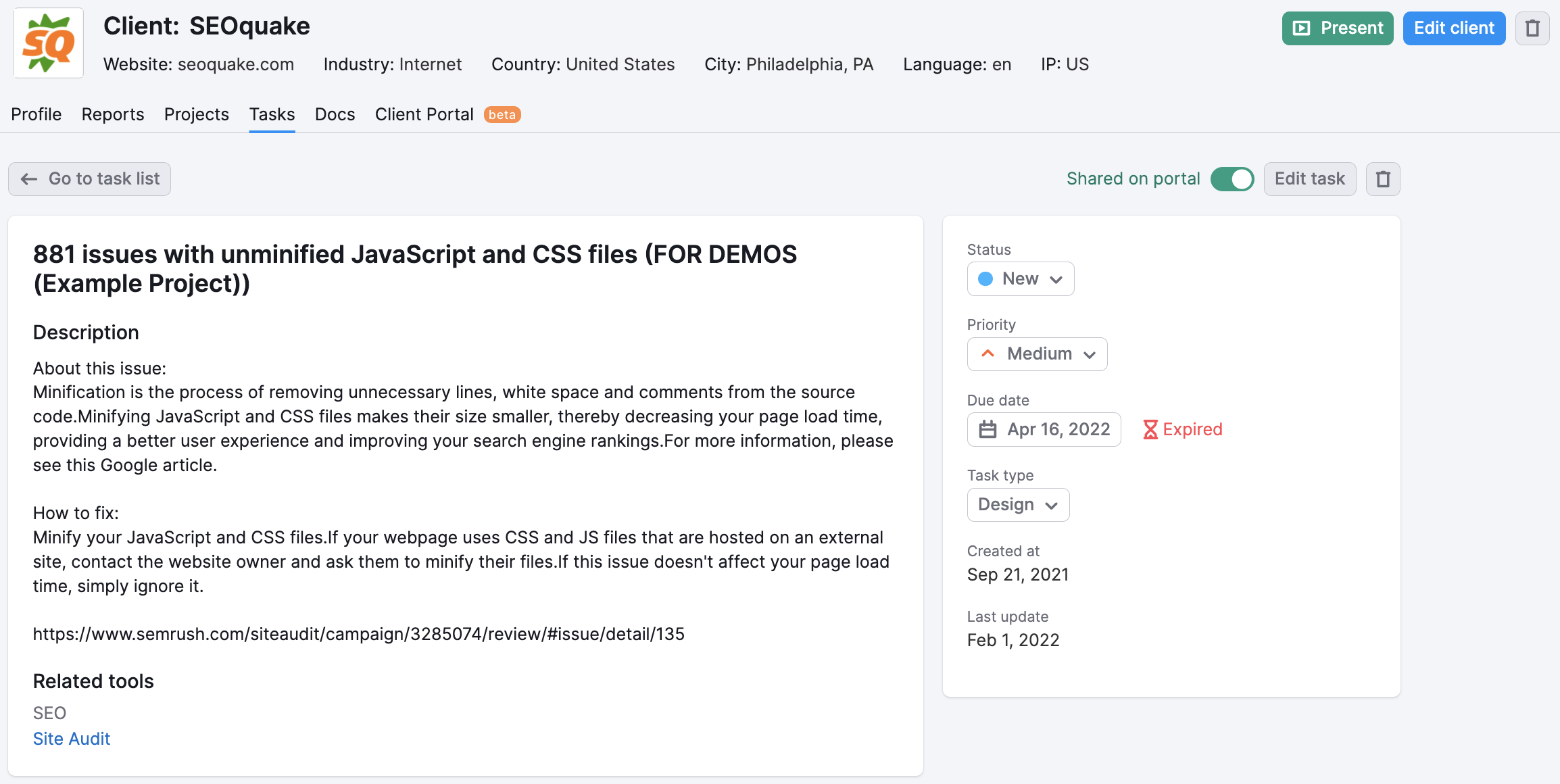Open the Priority Medium dropdown
This screenshot has height=784, width=1560.
[1037, 354]
